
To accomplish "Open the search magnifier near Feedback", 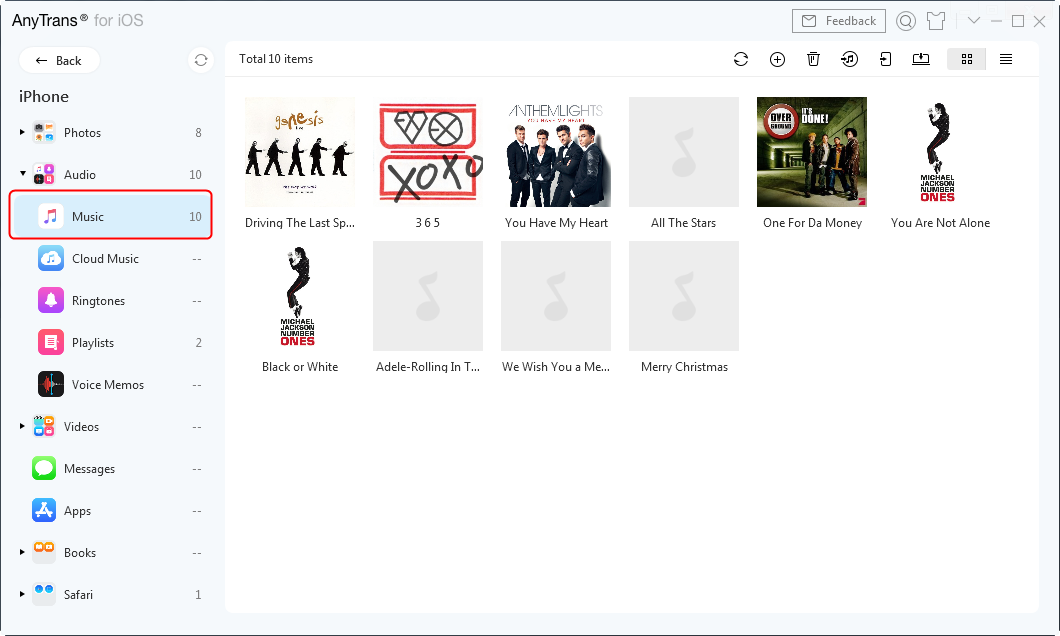I will [x=906, y=20].
